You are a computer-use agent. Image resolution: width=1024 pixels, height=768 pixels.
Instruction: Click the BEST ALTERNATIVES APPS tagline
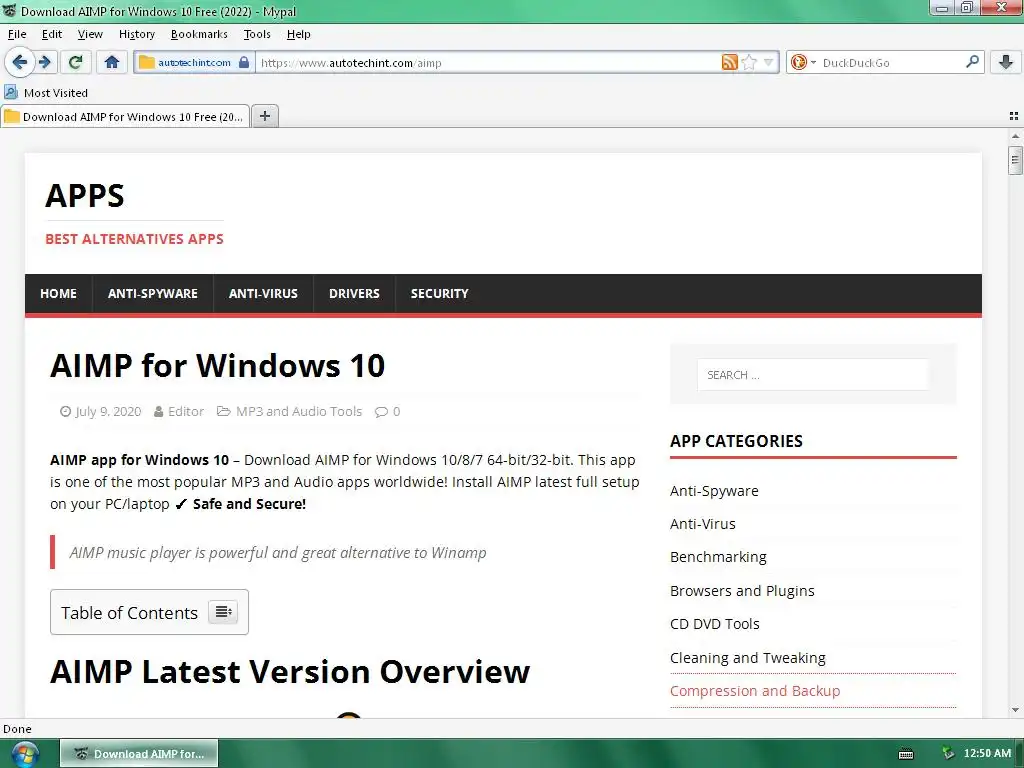[x=134, y=239]
